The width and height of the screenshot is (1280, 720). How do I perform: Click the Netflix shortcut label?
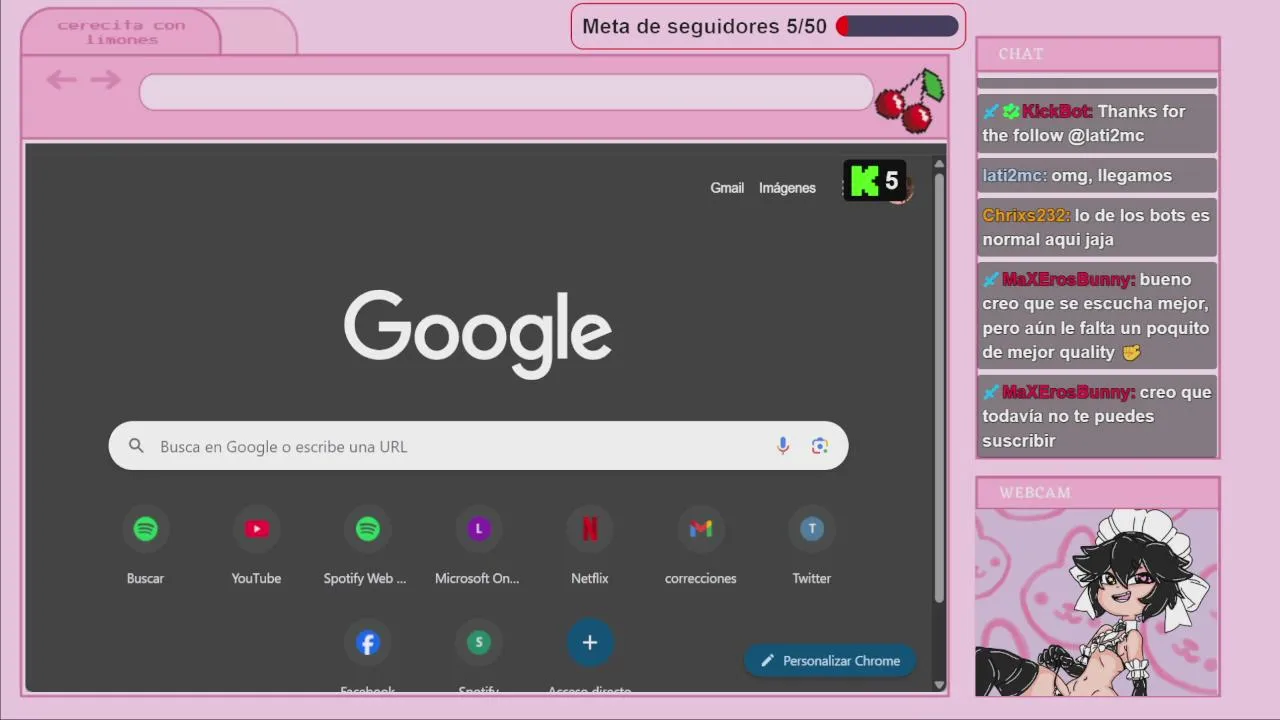[x=590, y=578]
